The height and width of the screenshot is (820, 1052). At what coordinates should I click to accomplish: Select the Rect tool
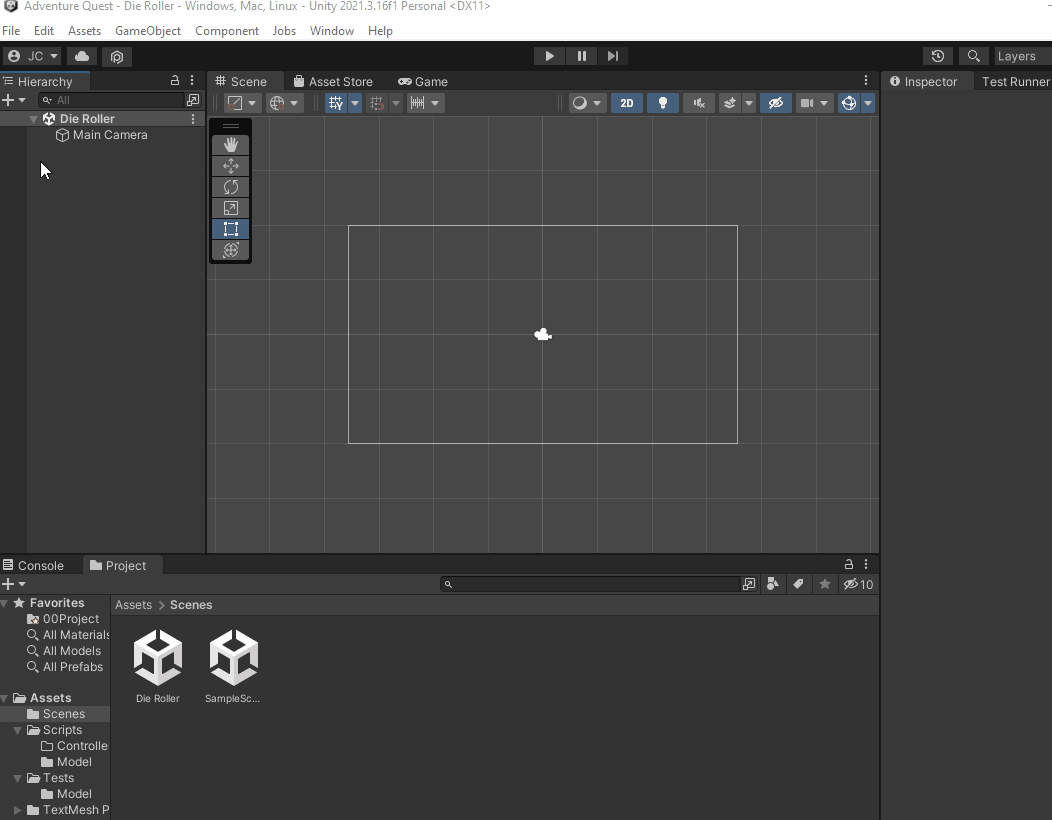coord(230,229)
